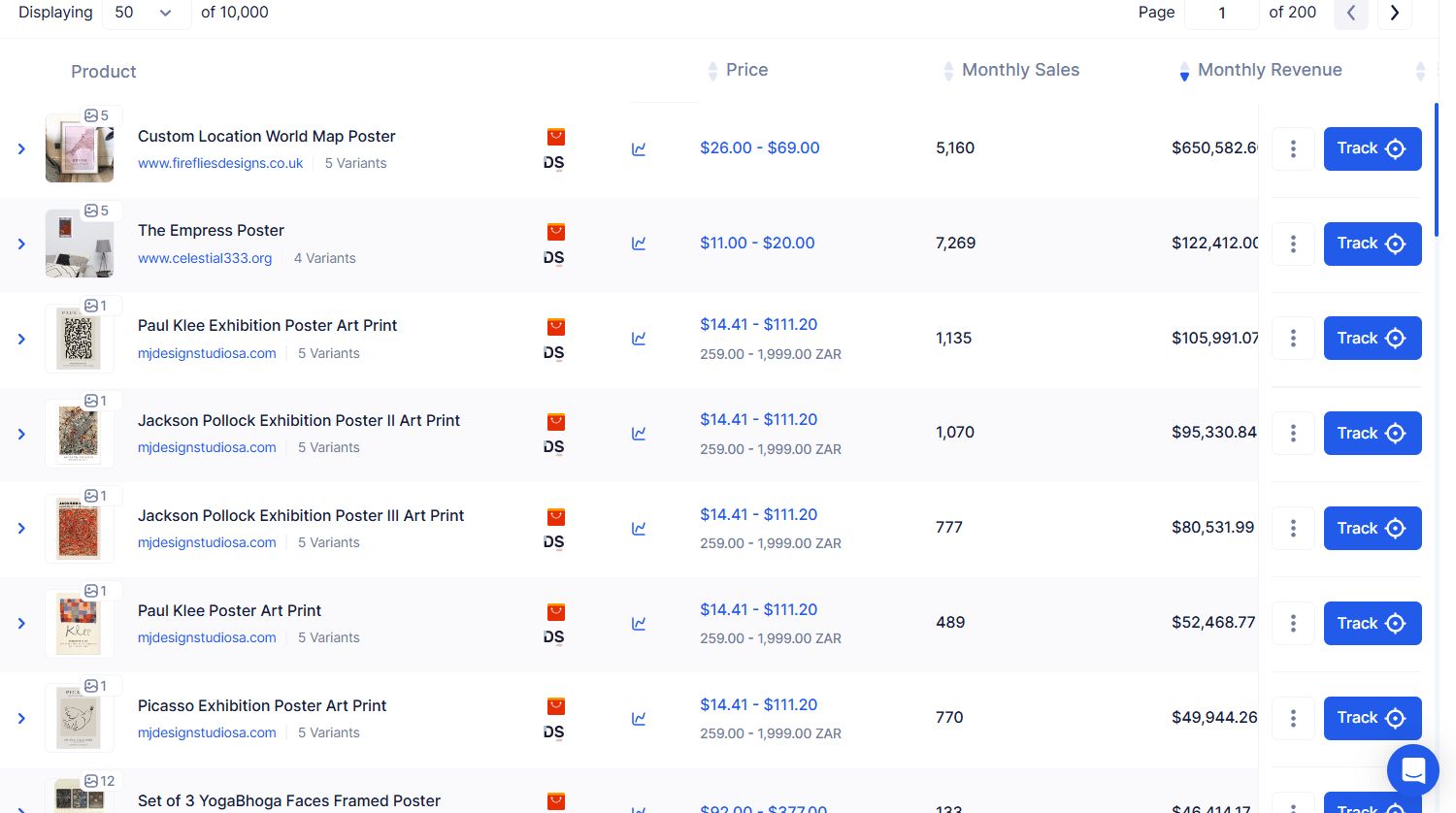The image size is (1456, 813).
Task: Expand the Paul Klee Poster Art Print row
Action: pyautogui.click(x=21, y=623)
